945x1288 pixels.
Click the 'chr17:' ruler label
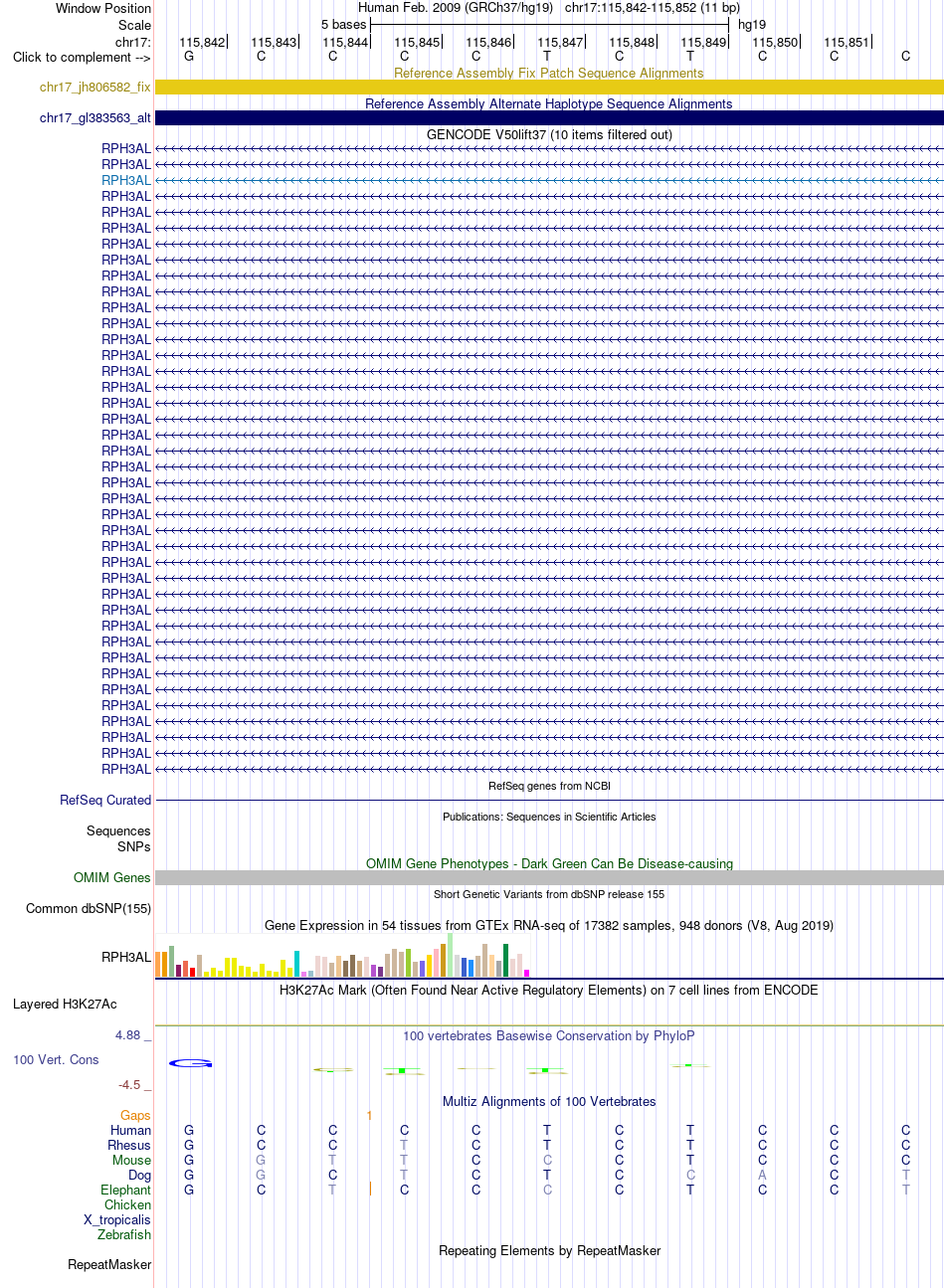(133, 42)
